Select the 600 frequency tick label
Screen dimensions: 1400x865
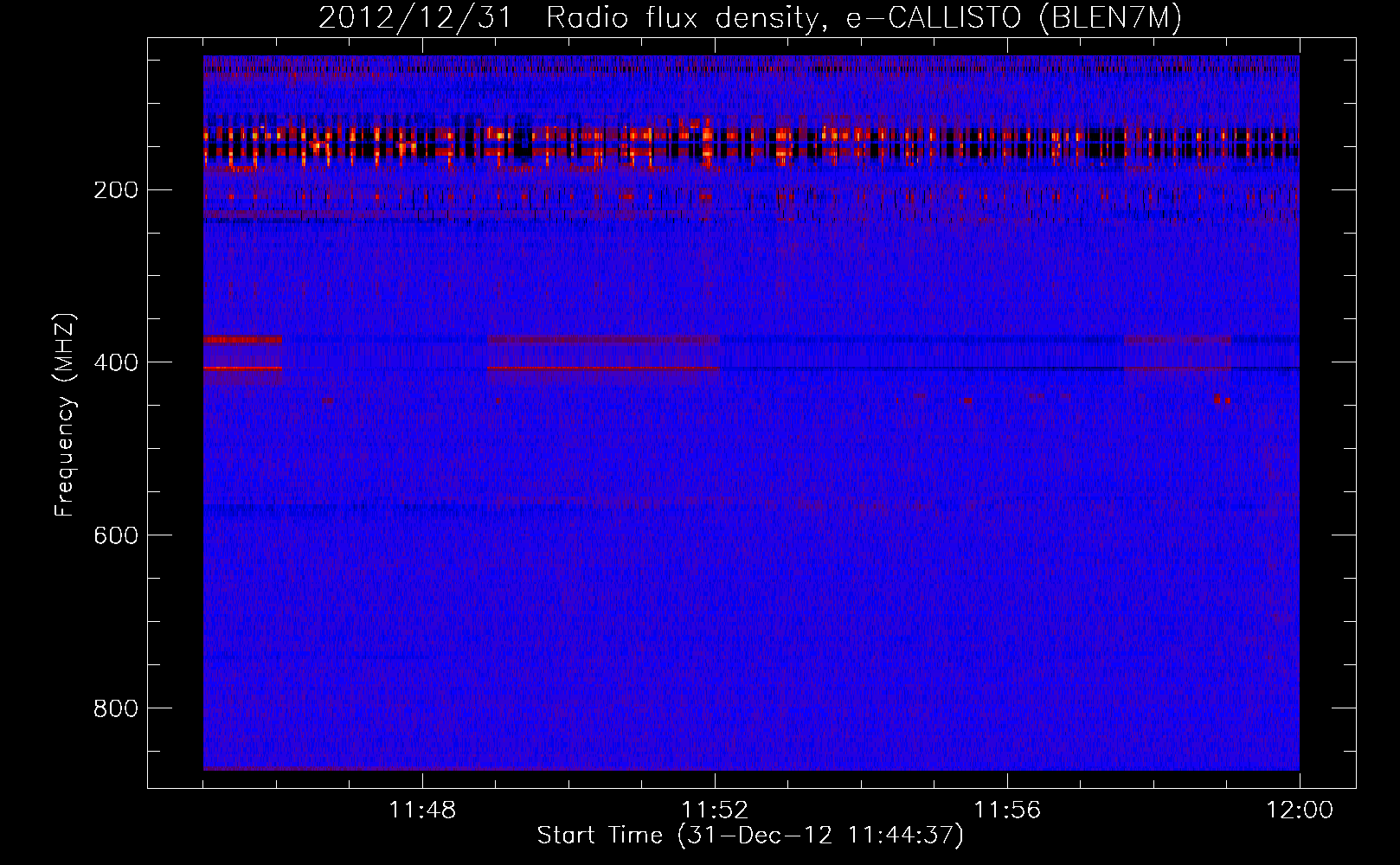116,535
